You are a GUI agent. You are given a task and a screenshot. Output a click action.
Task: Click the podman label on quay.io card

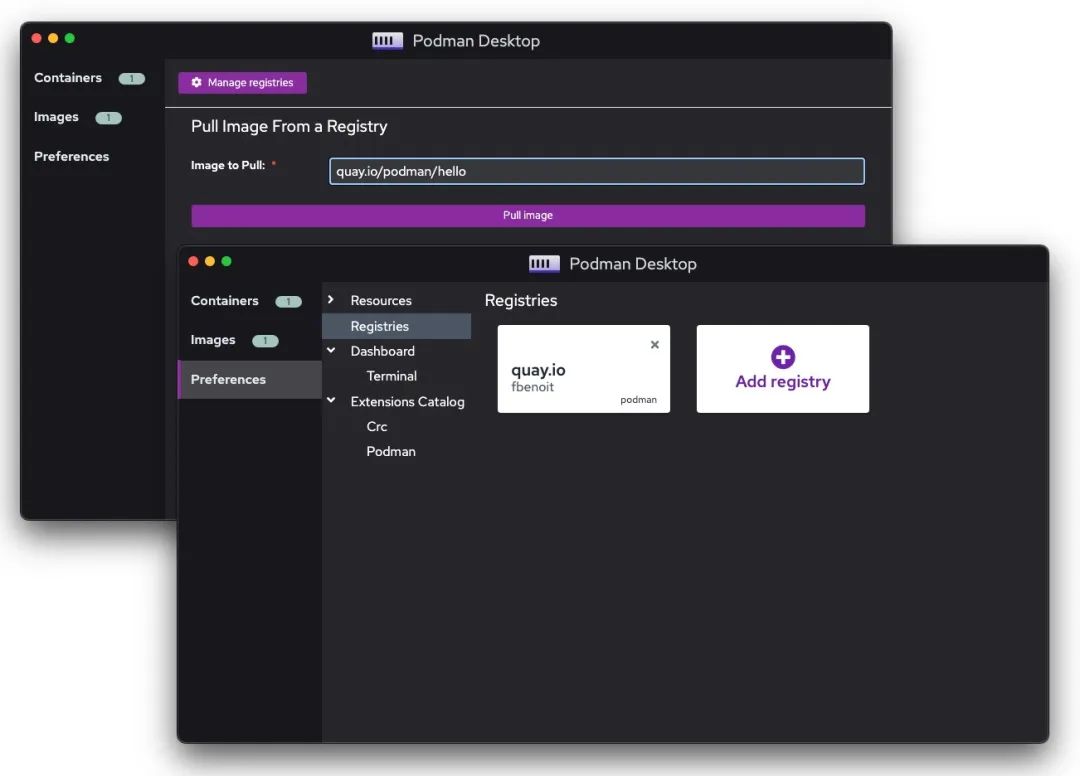638,400
